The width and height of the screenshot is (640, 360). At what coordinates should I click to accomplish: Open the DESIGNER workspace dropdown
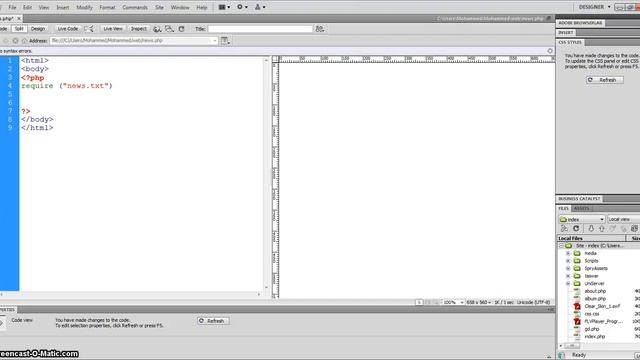(595, 7)
